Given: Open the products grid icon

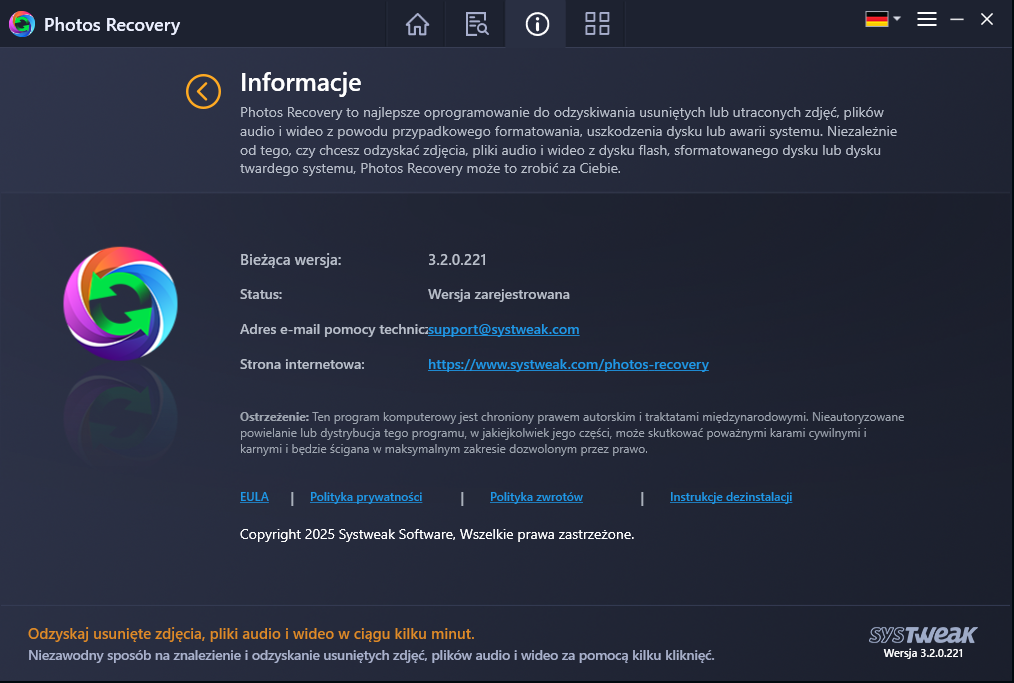Looking at the screenshot, I should (x=597, y=24).
